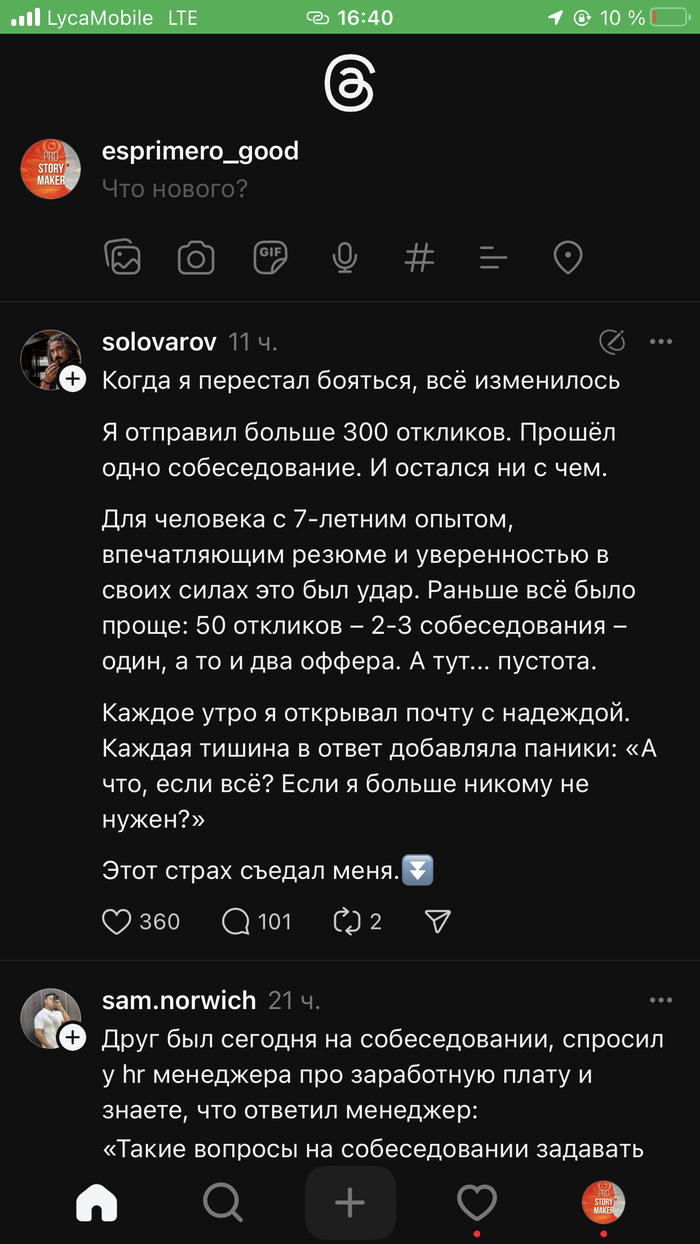Attach a photo from the gallery icon
This screenshot has width=700, height=1244.
123,258
